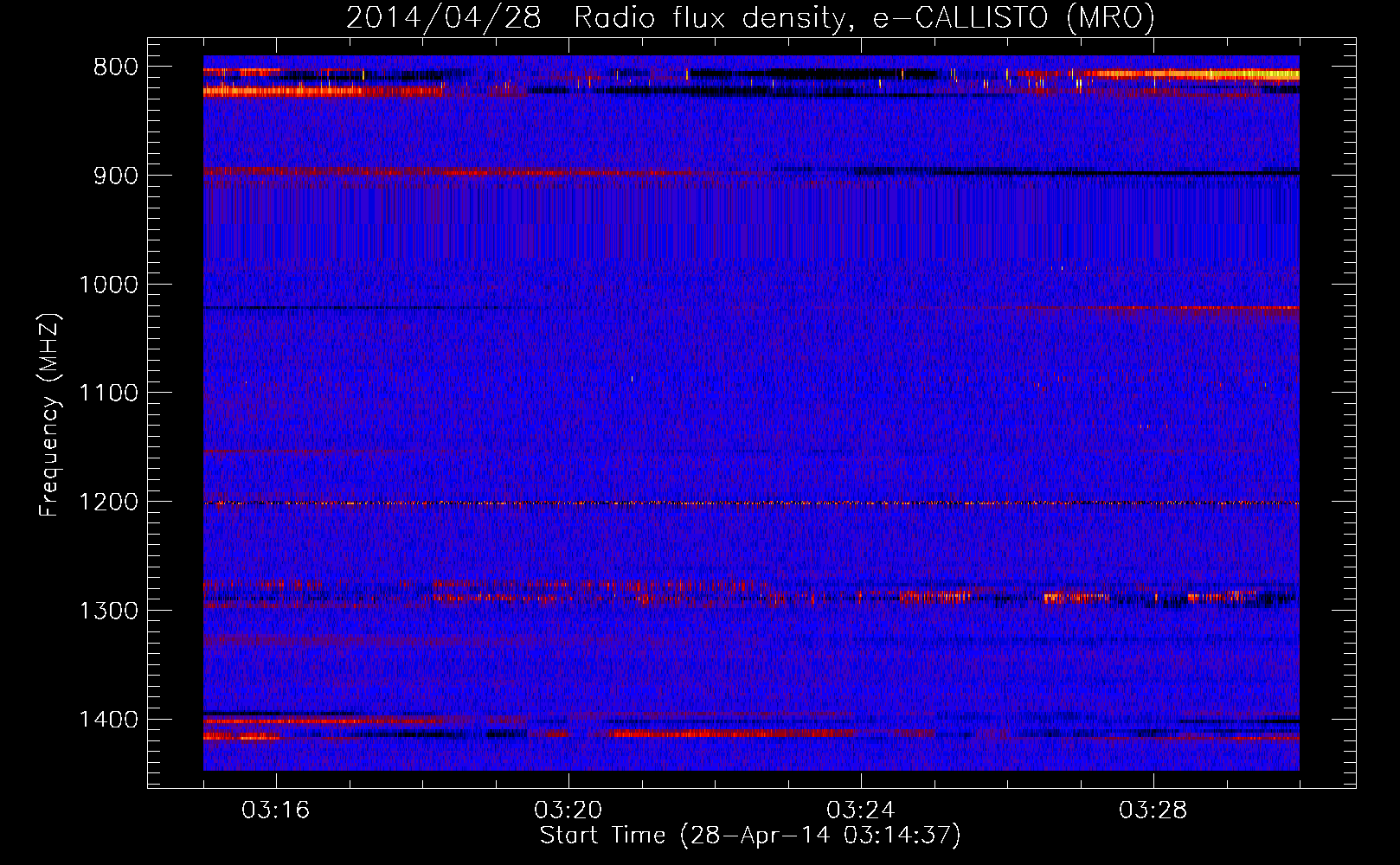Image resolution: width=1400 pixels, height=865 pixels.
Task: Click the 800 frequency tick label
Action: click(115, 67)
